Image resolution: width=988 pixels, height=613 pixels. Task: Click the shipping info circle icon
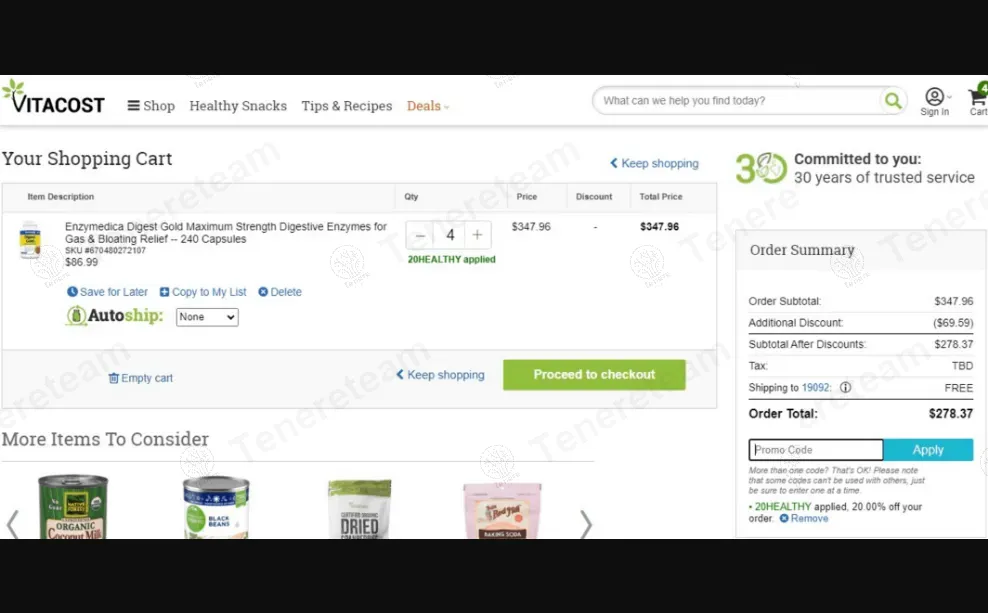pyautogui.click(x=846, y=387)
